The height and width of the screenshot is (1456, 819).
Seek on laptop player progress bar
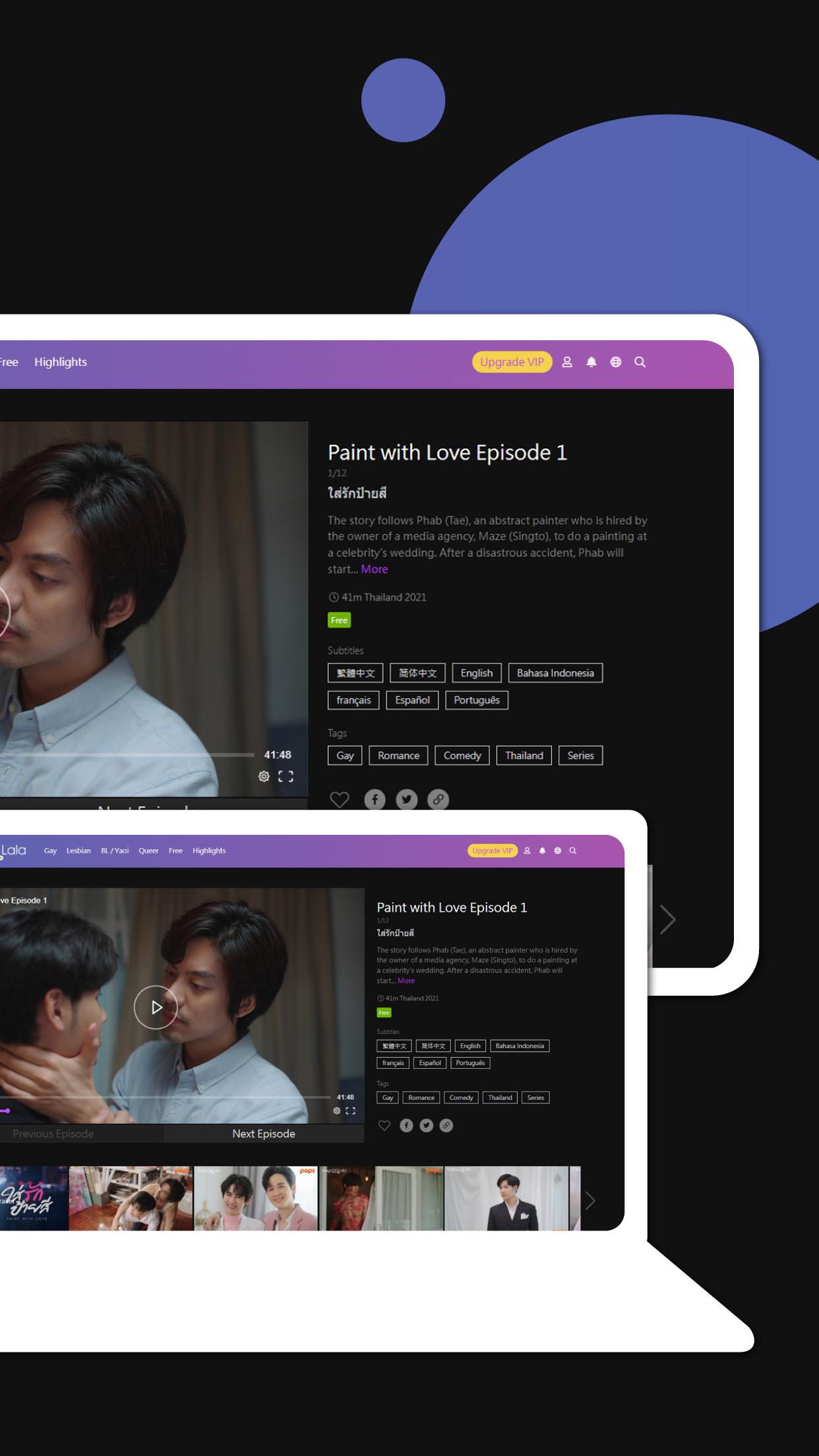[x=165, y=1097]
